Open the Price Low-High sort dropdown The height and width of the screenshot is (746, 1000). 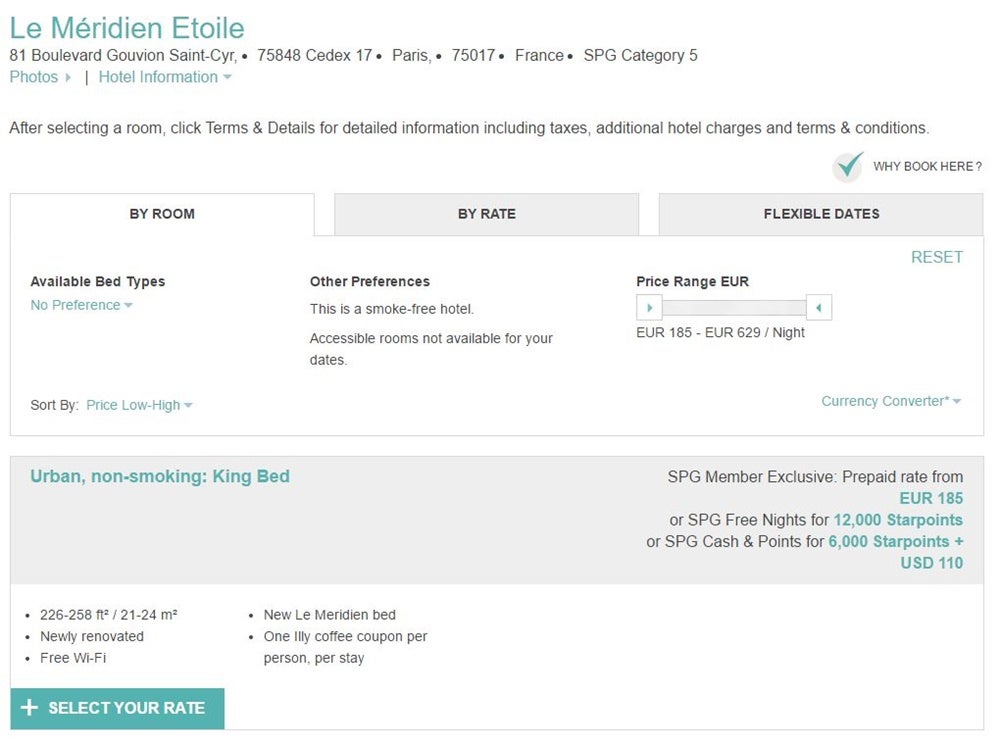coord(139,406)
